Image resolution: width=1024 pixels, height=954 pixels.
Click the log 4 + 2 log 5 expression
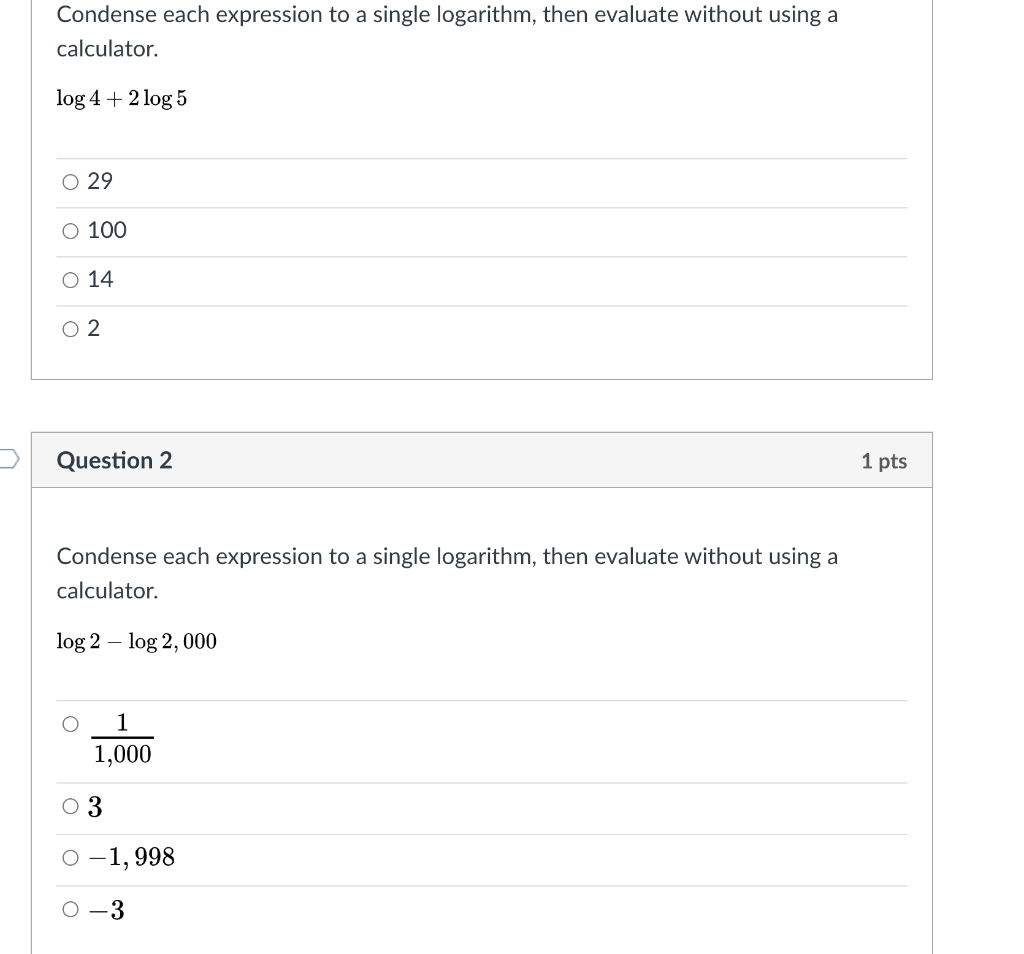121,98
